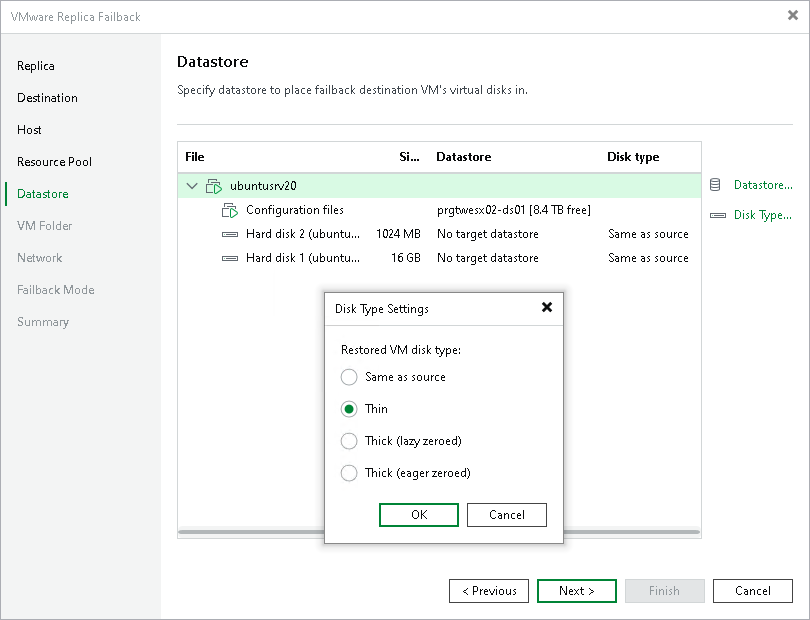Click the Next > button
This screenshot has width=810, height=620.
coord(577,591)
